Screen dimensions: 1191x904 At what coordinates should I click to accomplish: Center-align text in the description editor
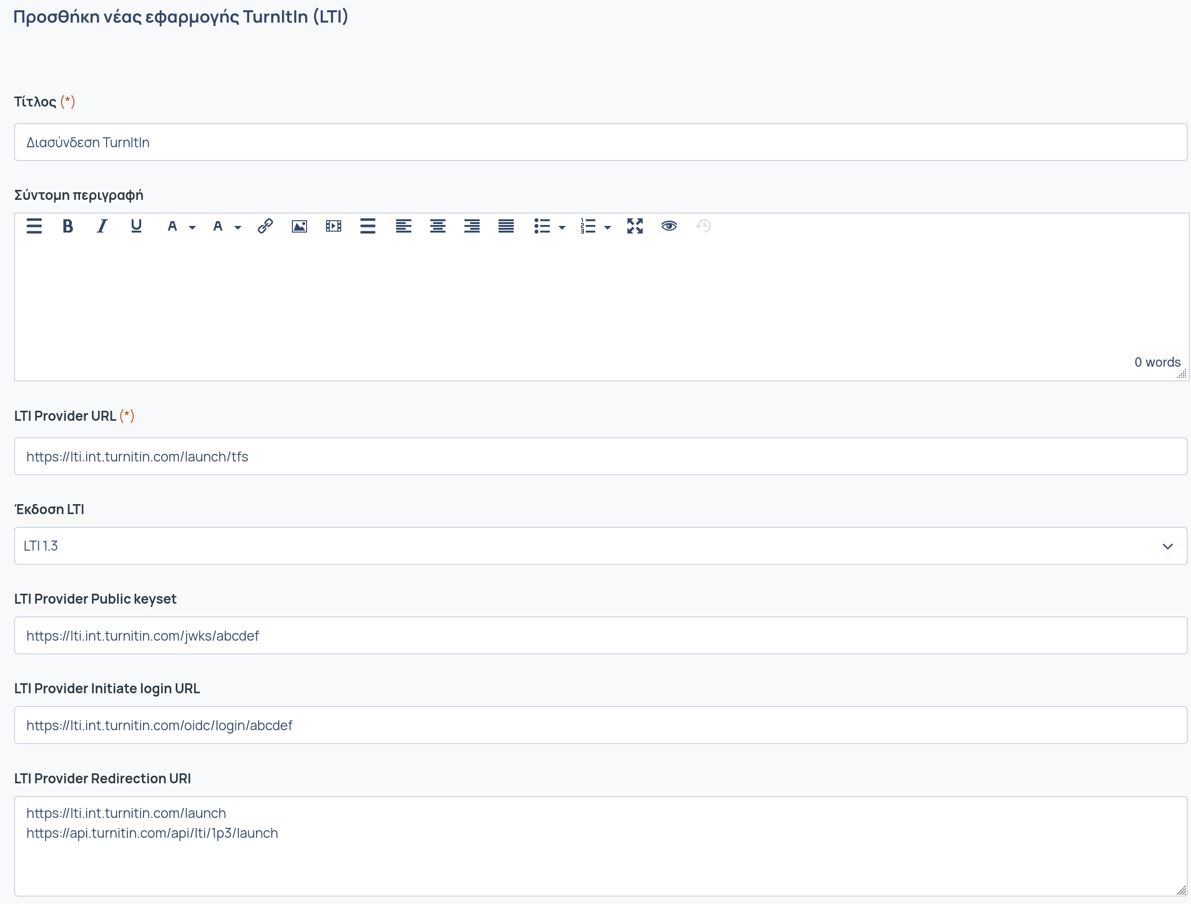pos(438,227)
